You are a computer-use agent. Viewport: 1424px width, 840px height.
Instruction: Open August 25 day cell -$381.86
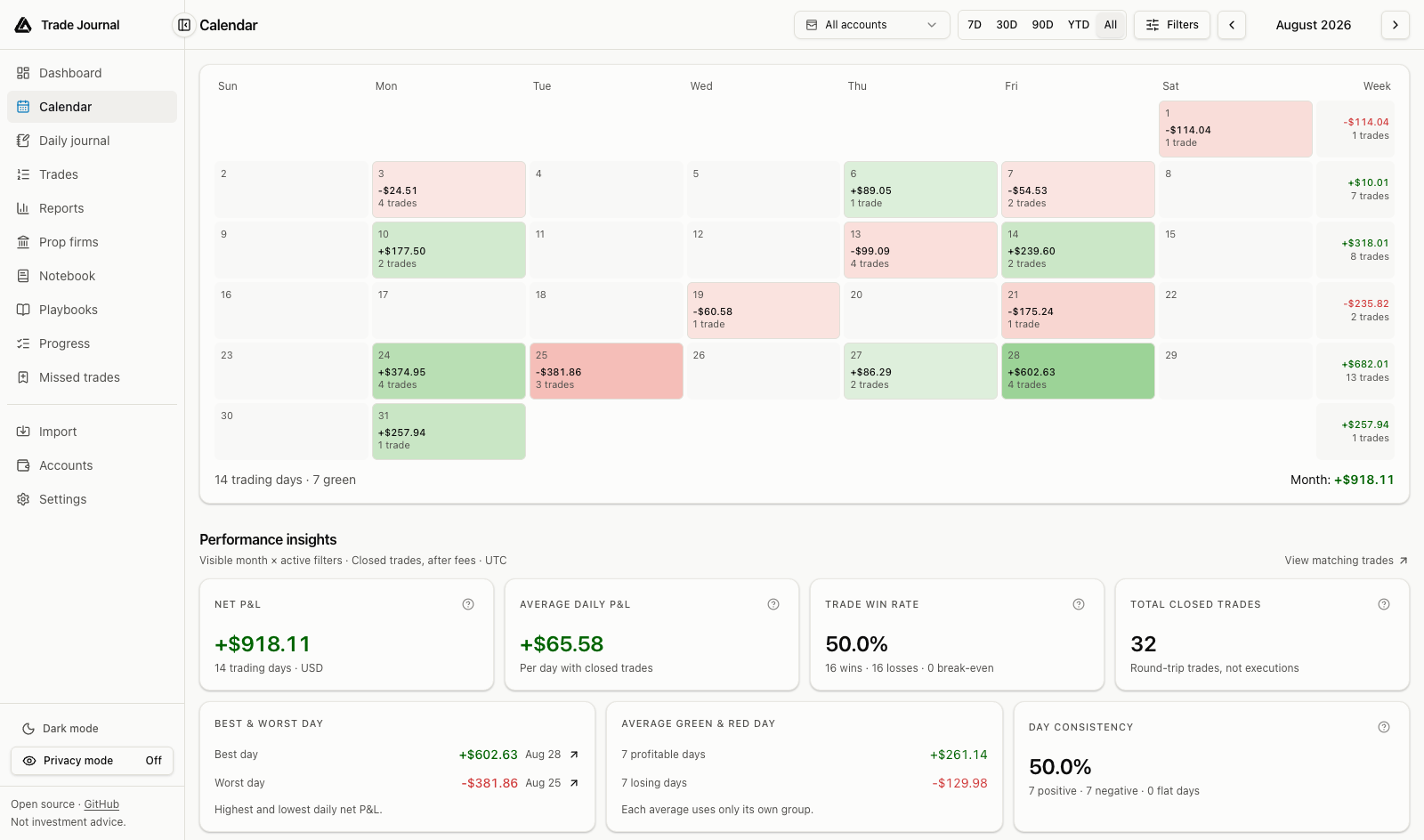(x=606, y=371)
